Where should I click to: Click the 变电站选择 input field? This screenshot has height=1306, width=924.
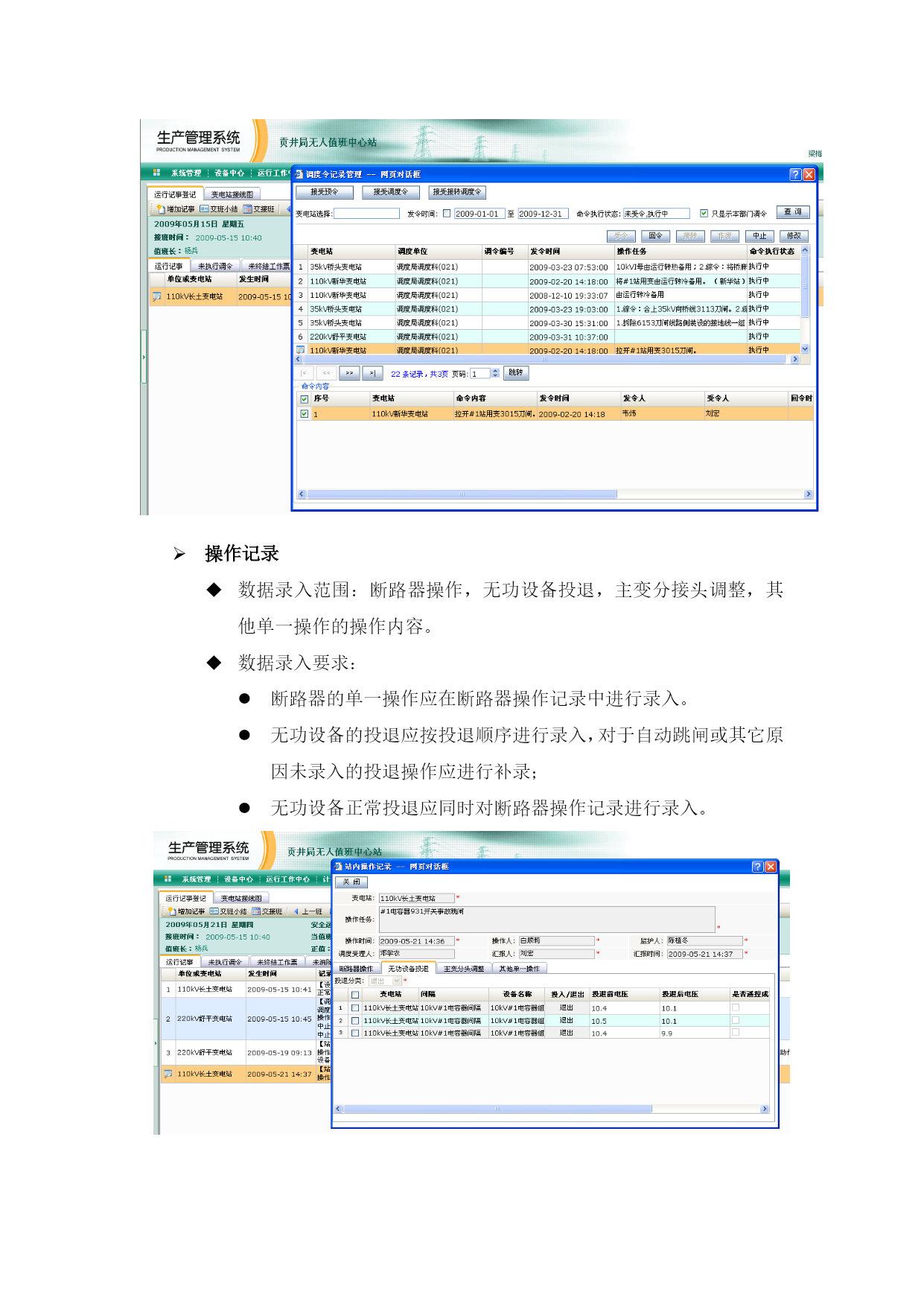(366, 214)
